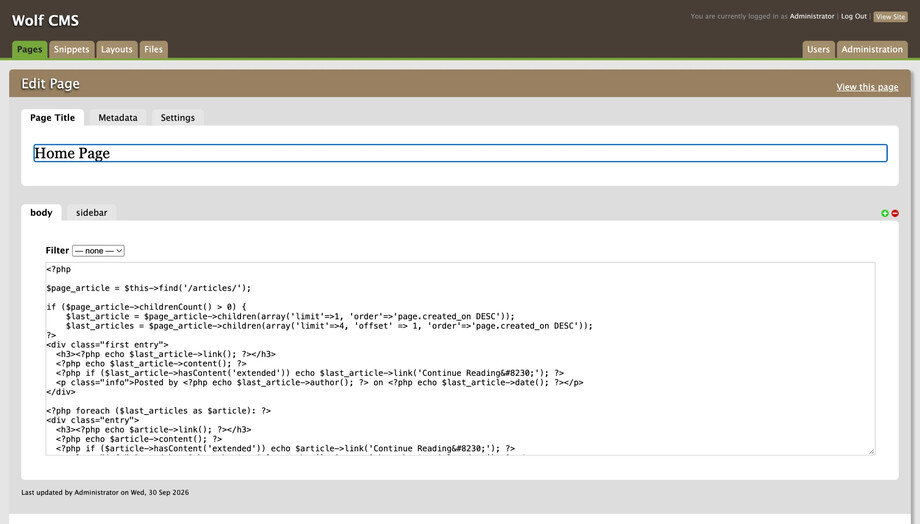The image size is (920, 524).
Task: Open the Files tab
Action: coord(154,49)
